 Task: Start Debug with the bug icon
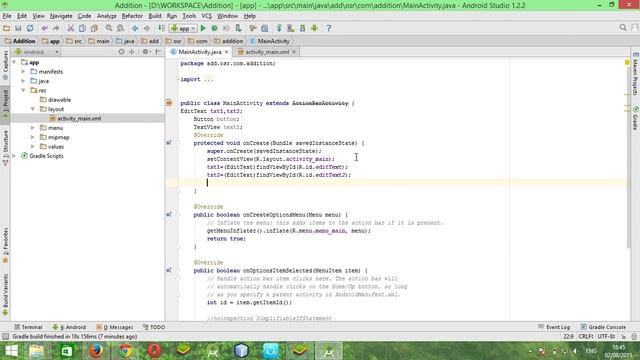(x=215, y=28)
